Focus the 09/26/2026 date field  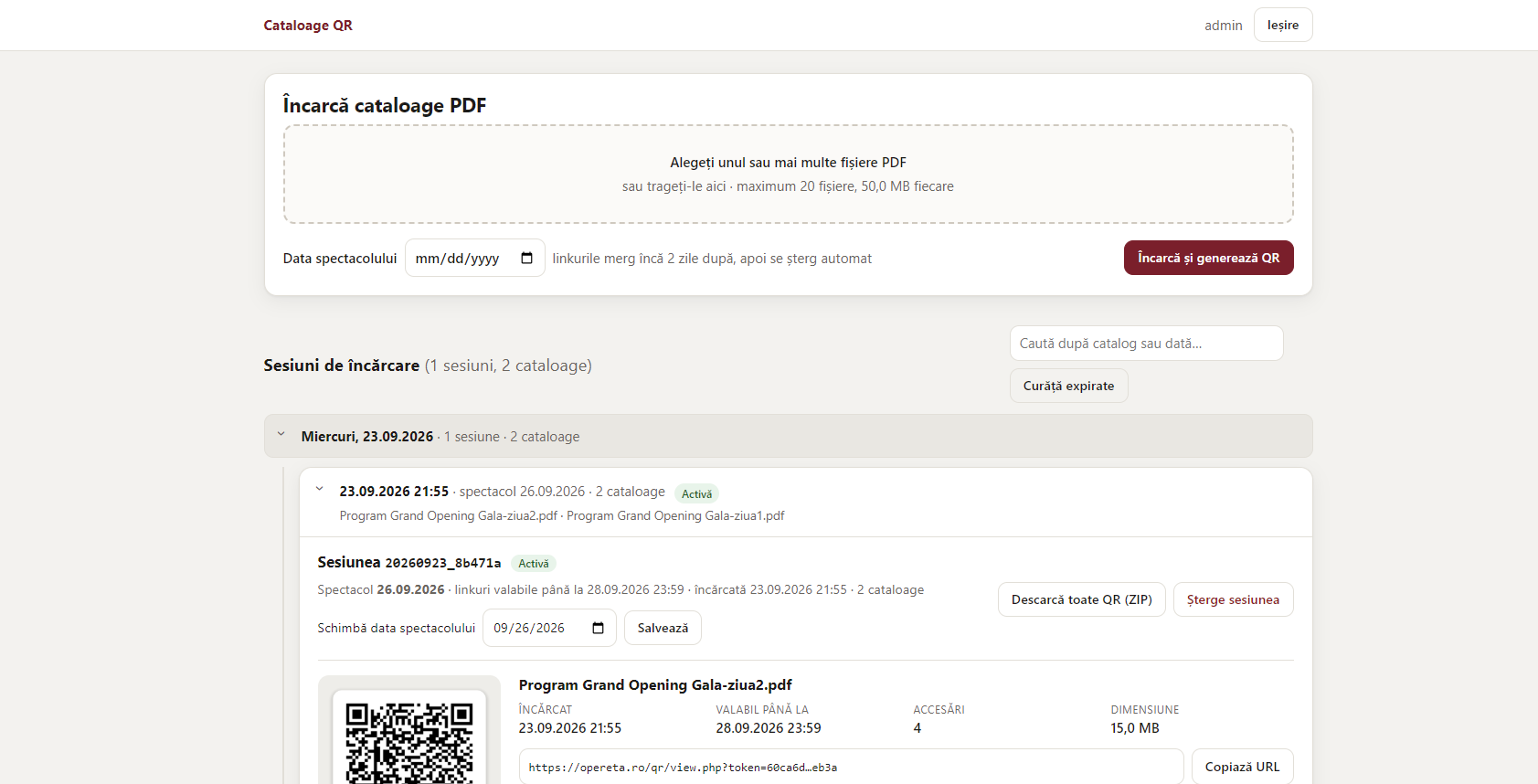click(x=549, y=628)
